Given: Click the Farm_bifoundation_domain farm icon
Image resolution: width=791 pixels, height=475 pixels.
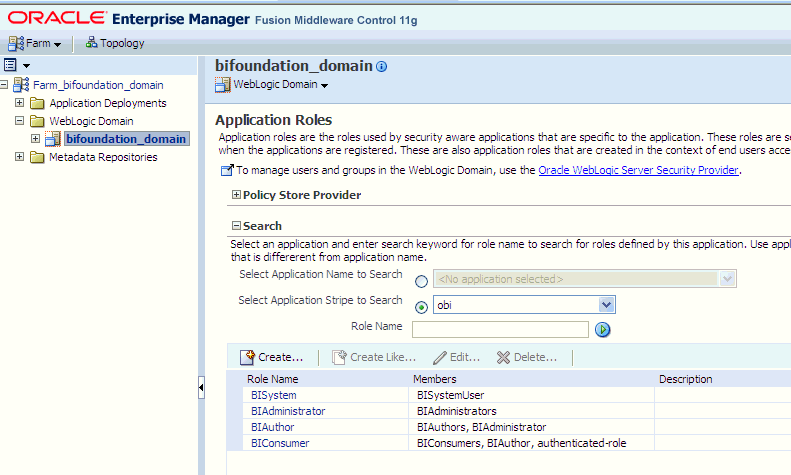Looking at the screenshot, I should tap(21, 85).
